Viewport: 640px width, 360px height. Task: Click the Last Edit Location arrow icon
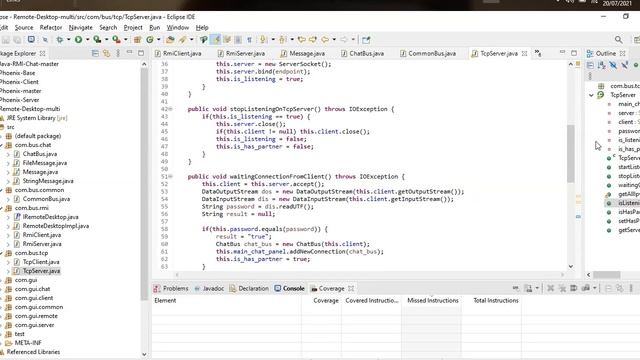(x=302, y=40)
